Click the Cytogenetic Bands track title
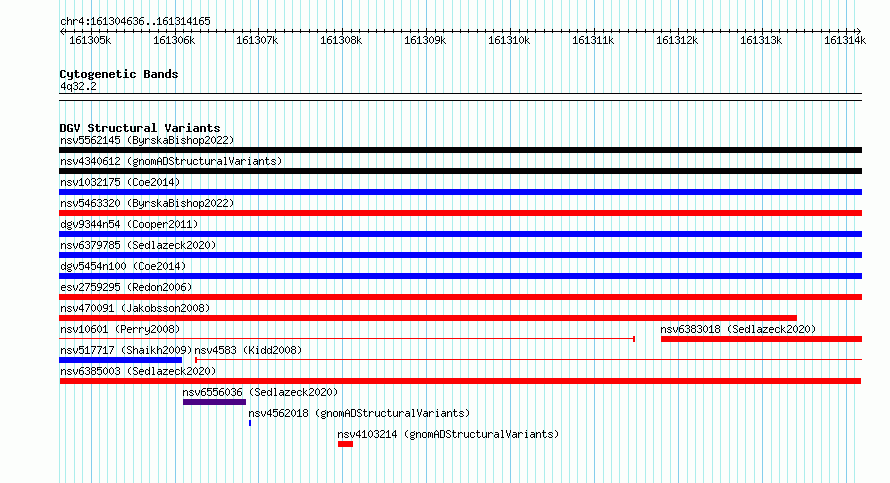The width and height of the screenshot is (890, 483). [119, 74]
